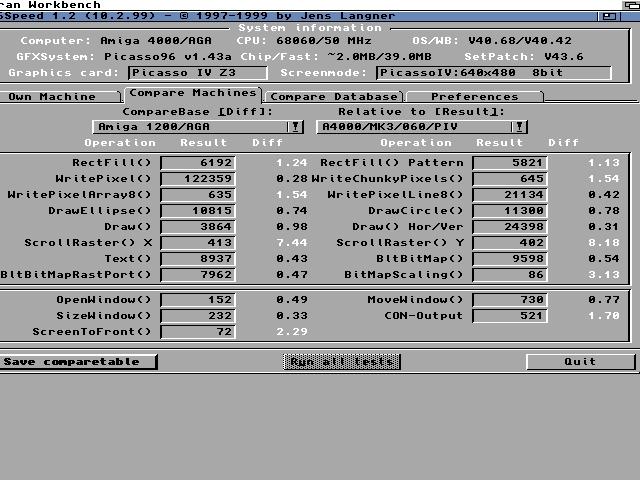This screenshot has height=480, width=640.
Task: Click the BltBitMap() result 9598
Action: [510, 259]
